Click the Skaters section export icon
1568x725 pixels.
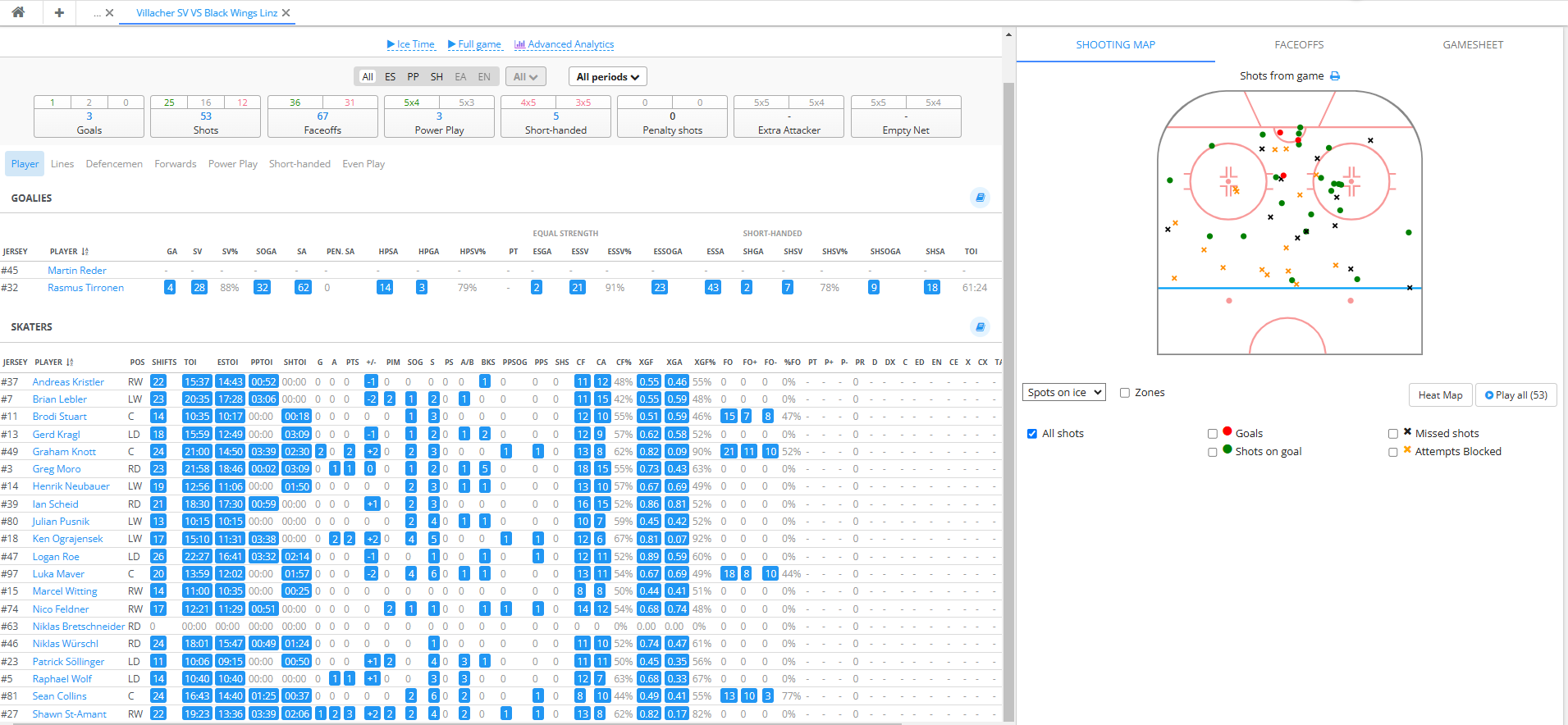click(x=980, y=327)
